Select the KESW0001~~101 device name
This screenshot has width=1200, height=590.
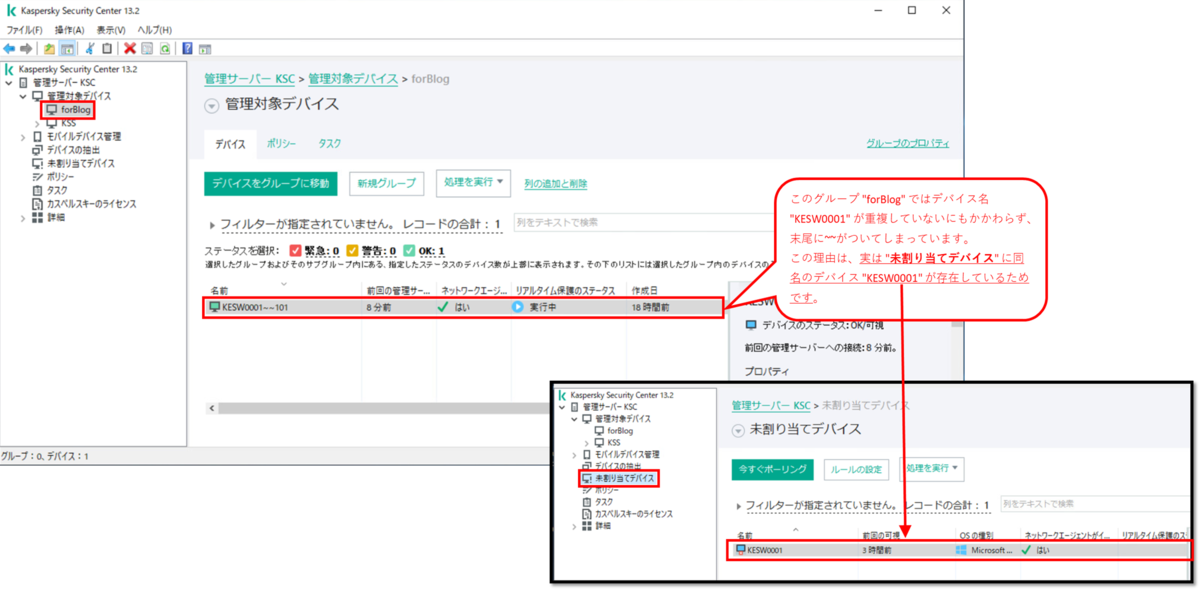click(255, 307)
